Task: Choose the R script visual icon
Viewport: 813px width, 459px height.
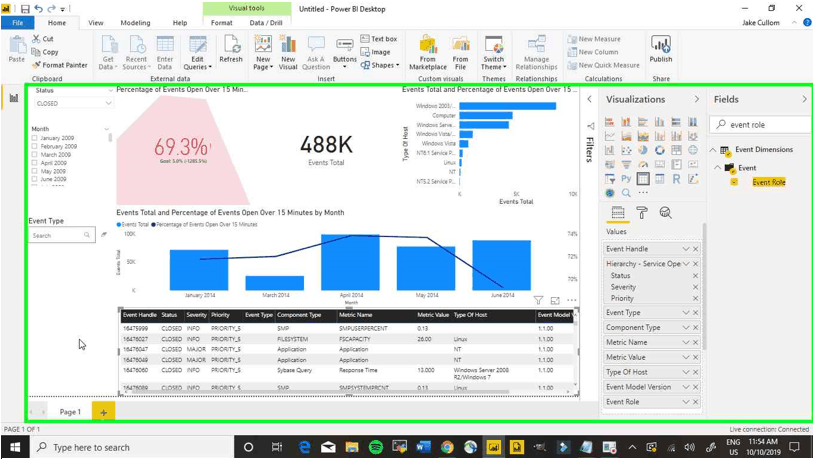Action: pos(676,179)
